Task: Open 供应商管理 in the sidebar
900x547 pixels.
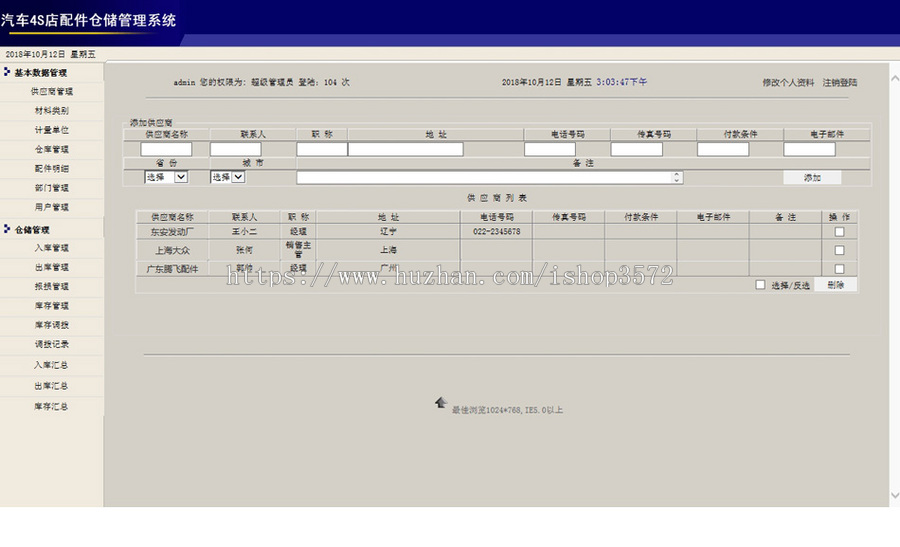Action: tap(52, 91)
